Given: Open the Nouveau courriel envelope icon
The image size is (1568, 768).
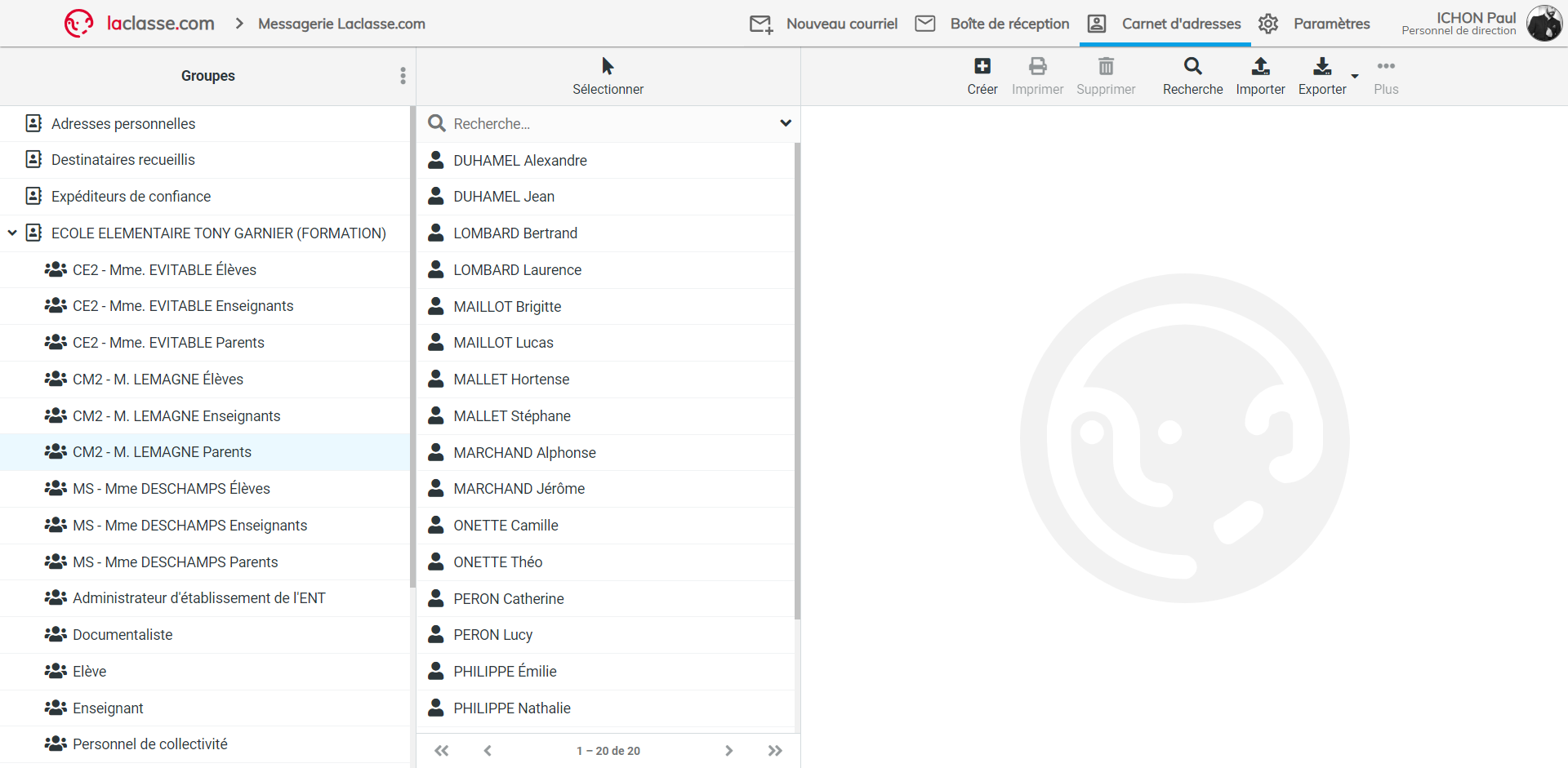Looking at the screenshot, I should click(x=761, y=24).
